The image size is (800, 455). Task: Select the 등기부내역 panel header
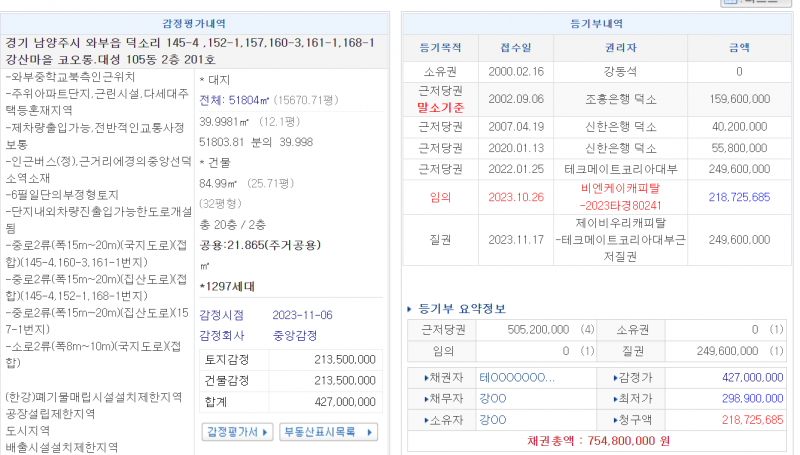595,22
